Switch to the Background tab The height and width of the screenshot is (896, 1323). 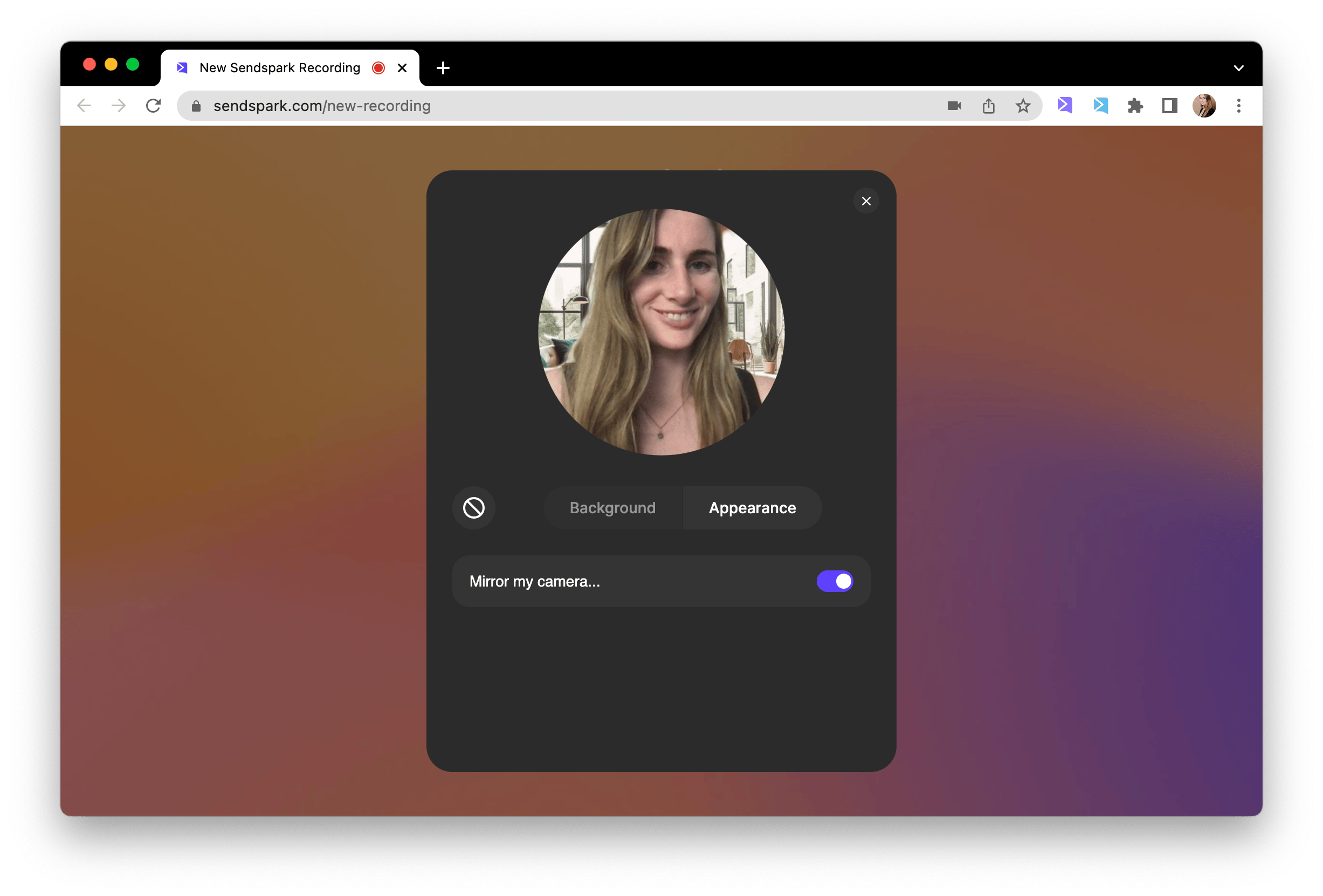coord(612,507)
